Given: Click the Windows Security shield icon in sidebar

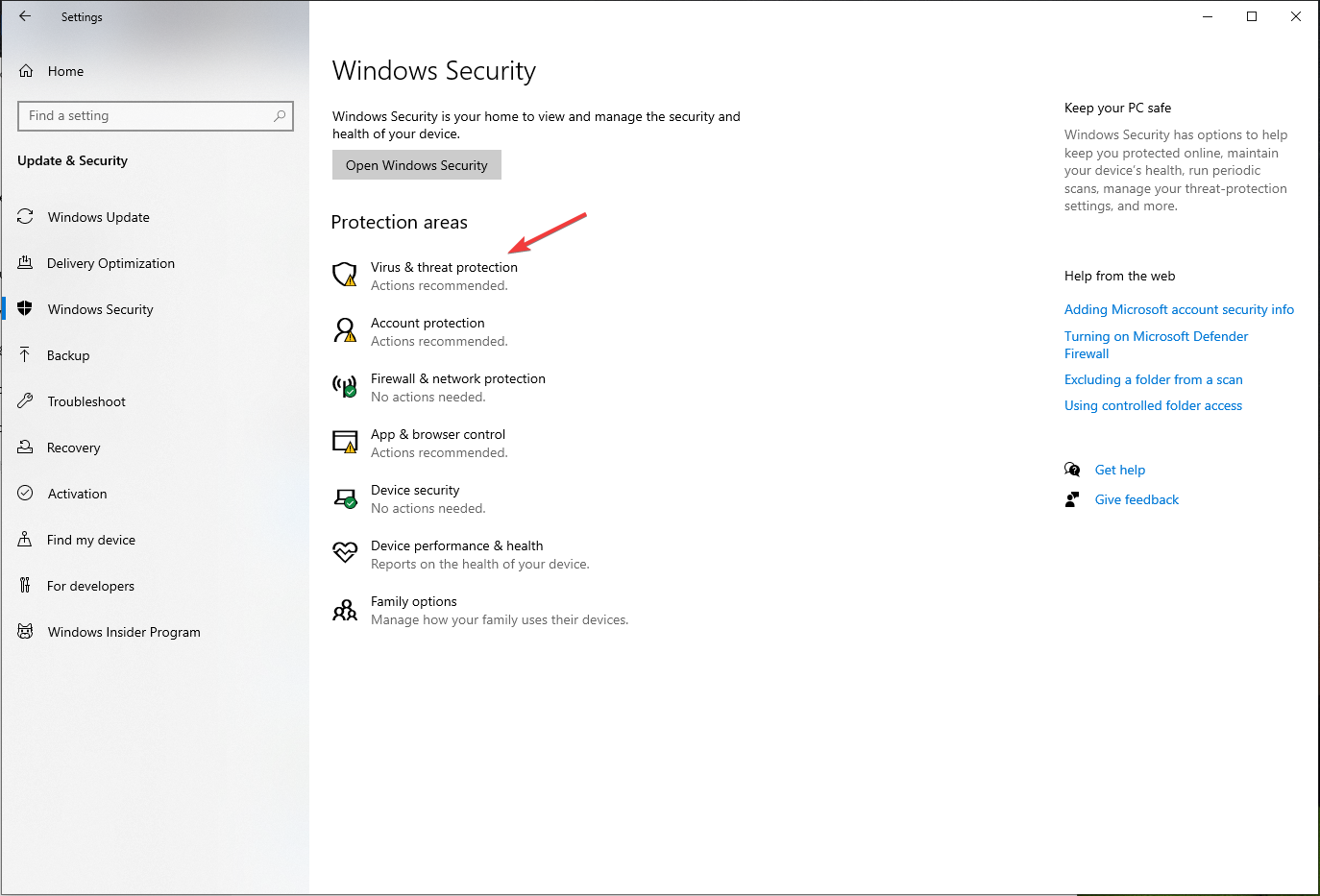Looking at the screenshot, I should point(25,309).
